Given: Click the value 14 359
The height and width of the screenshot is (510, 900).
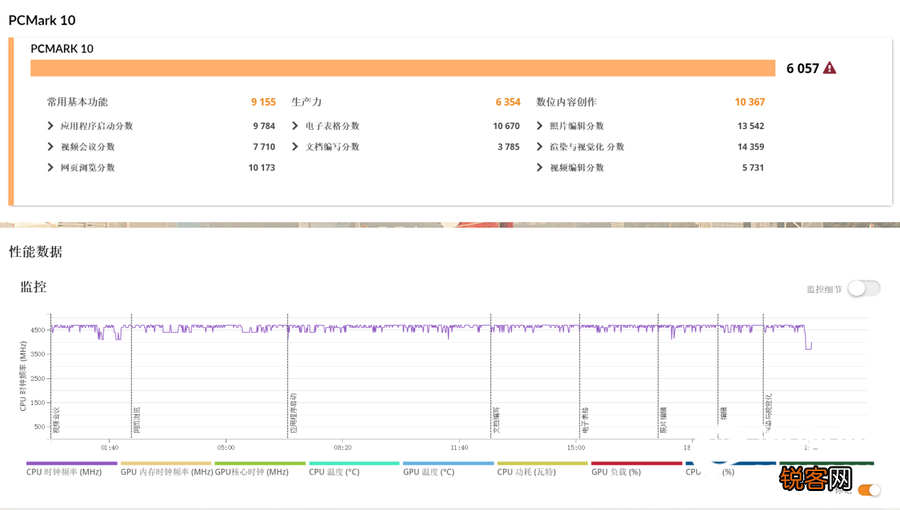Looking at the screenshot, I should (x=751, y=147).
